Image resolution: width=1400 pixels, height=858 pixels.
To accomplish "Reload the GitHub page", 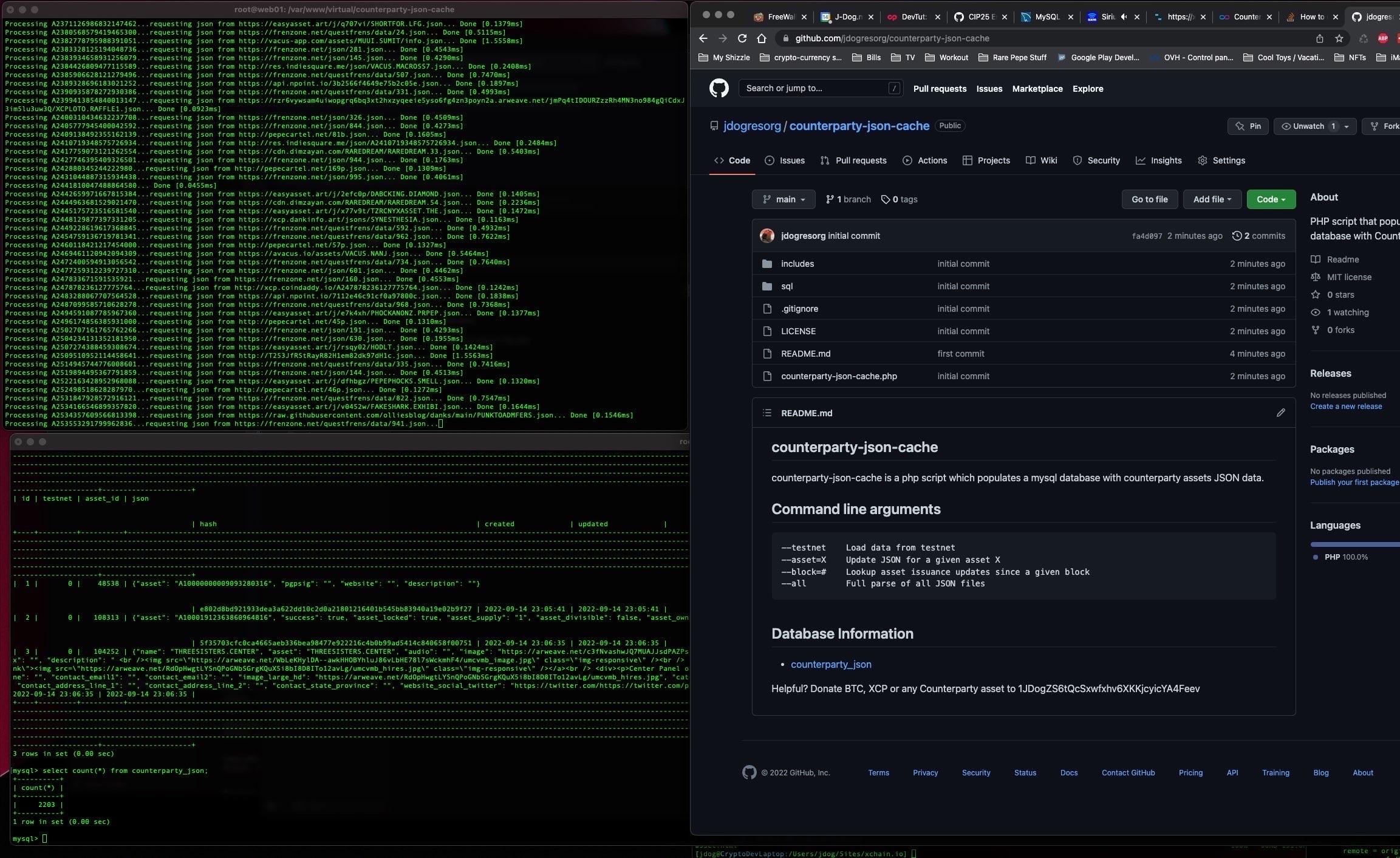I will [x=742, y=38].
